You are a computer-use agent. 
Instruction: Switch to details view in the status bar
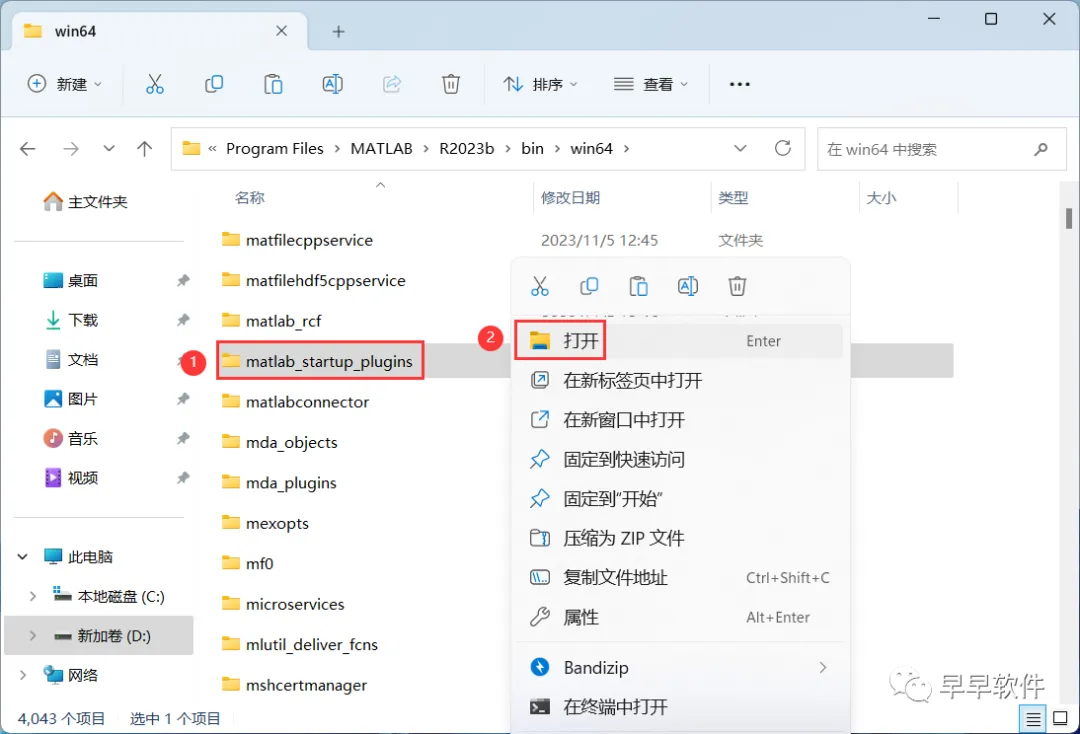(1033, 720)
